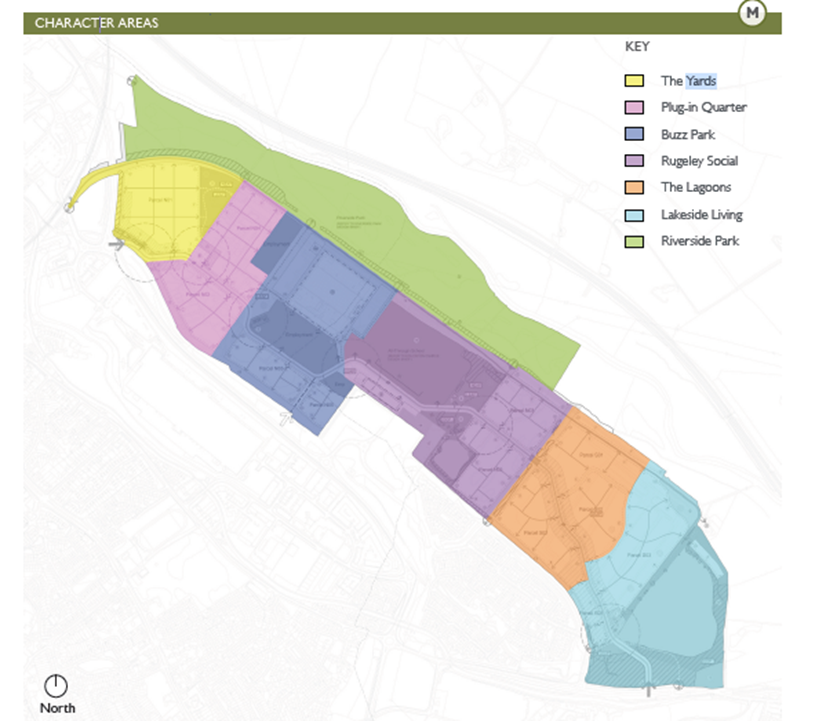This screenshot has width=826, height=721.
Task: Click the CHARACTER AREAS header title
Action: (x=96, y=23)
